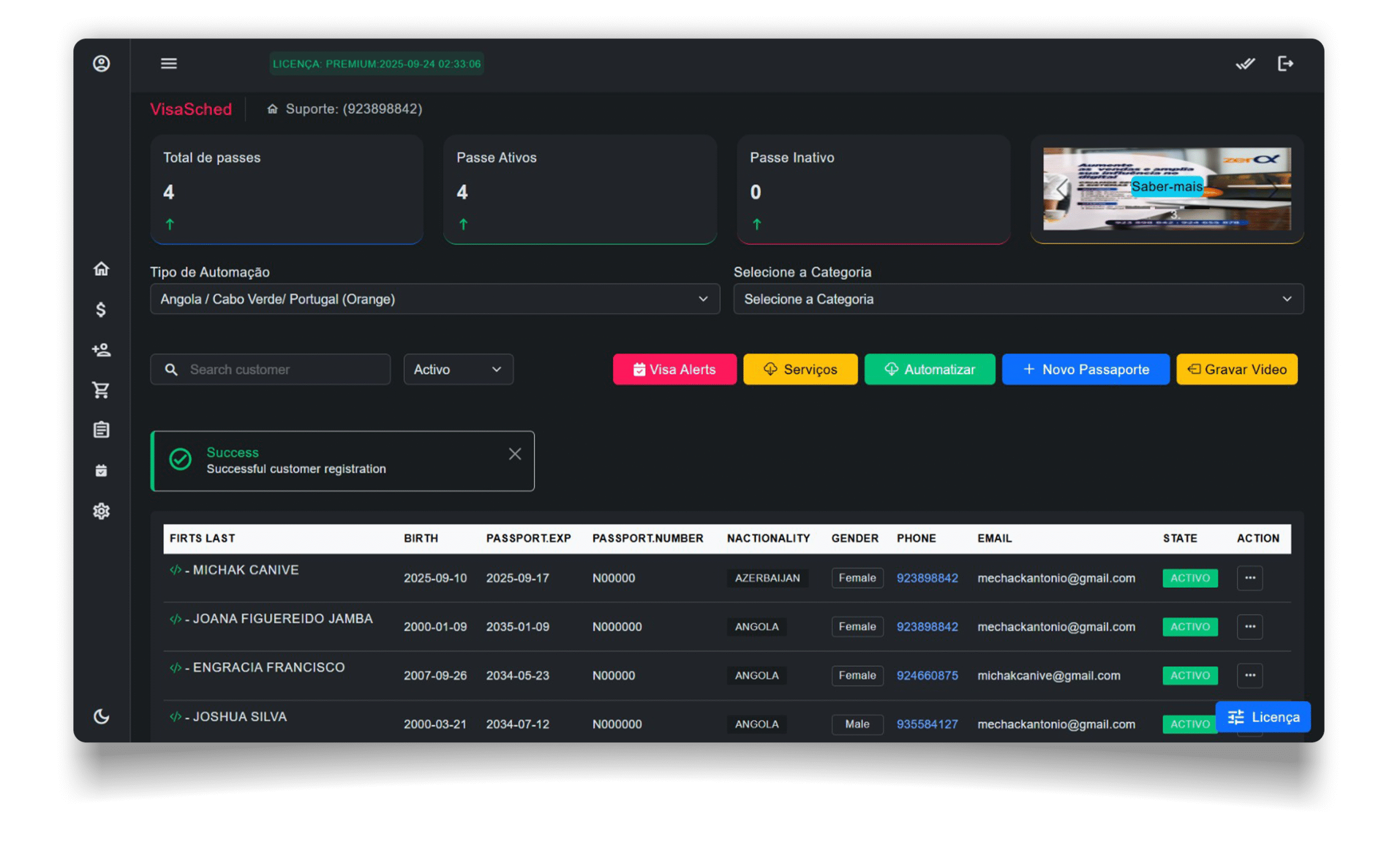Open the clipboard list sidebar icon
The image size is (1400, 854).
[101, 430]
